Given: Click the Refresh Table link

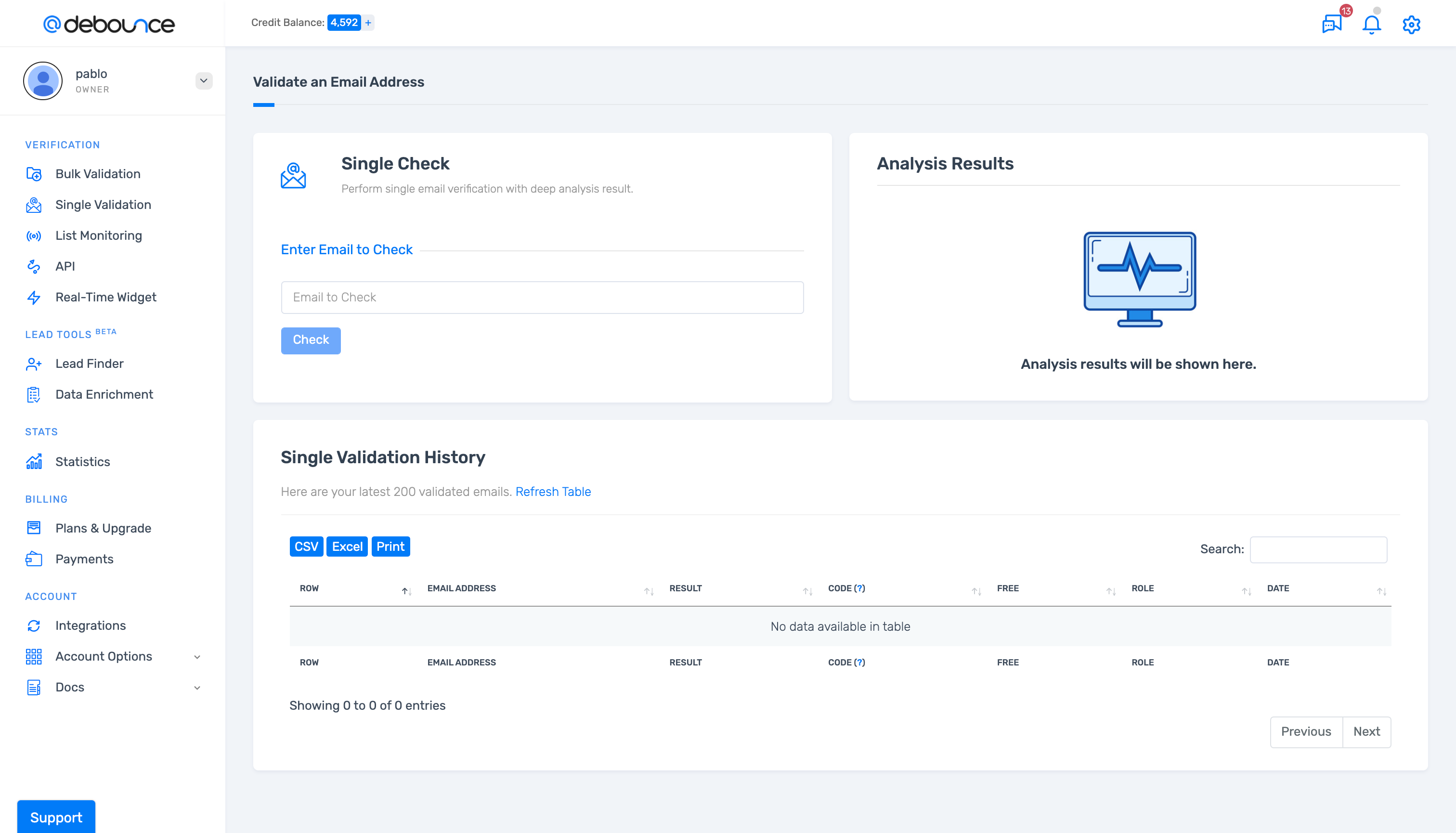Looking at the screenshot, I should click(x=553, y=492).
